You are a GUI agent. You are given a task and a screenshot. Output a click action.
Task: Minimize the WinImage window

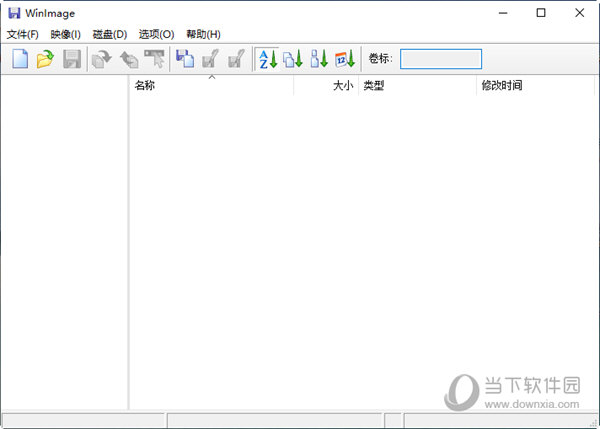tap(503, 13)
